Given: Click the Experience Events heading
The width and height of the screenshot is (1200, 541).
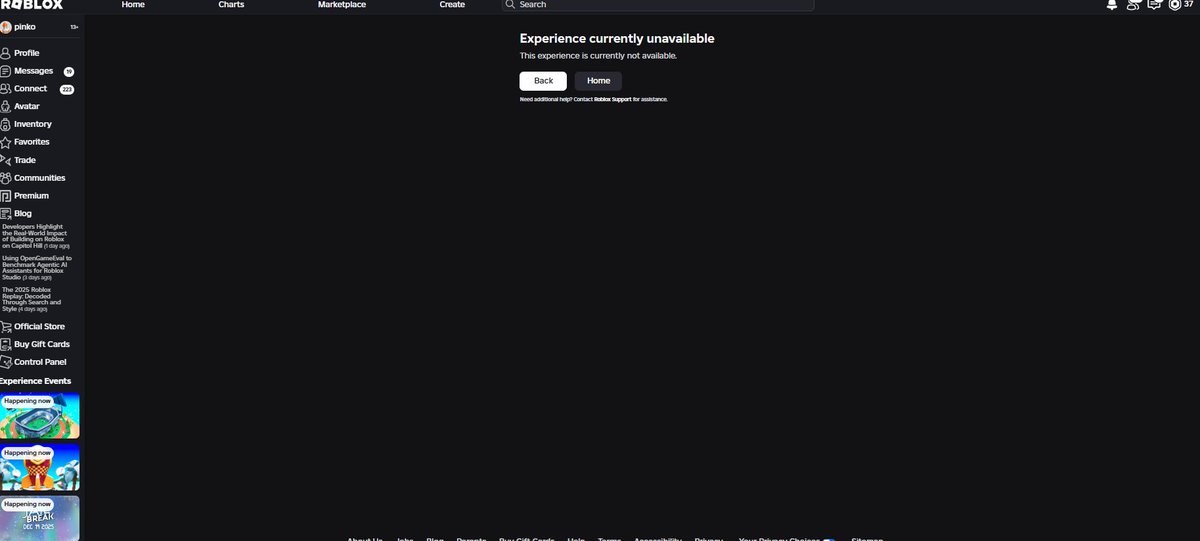Looking at the screenshot, I should (35, 381).
